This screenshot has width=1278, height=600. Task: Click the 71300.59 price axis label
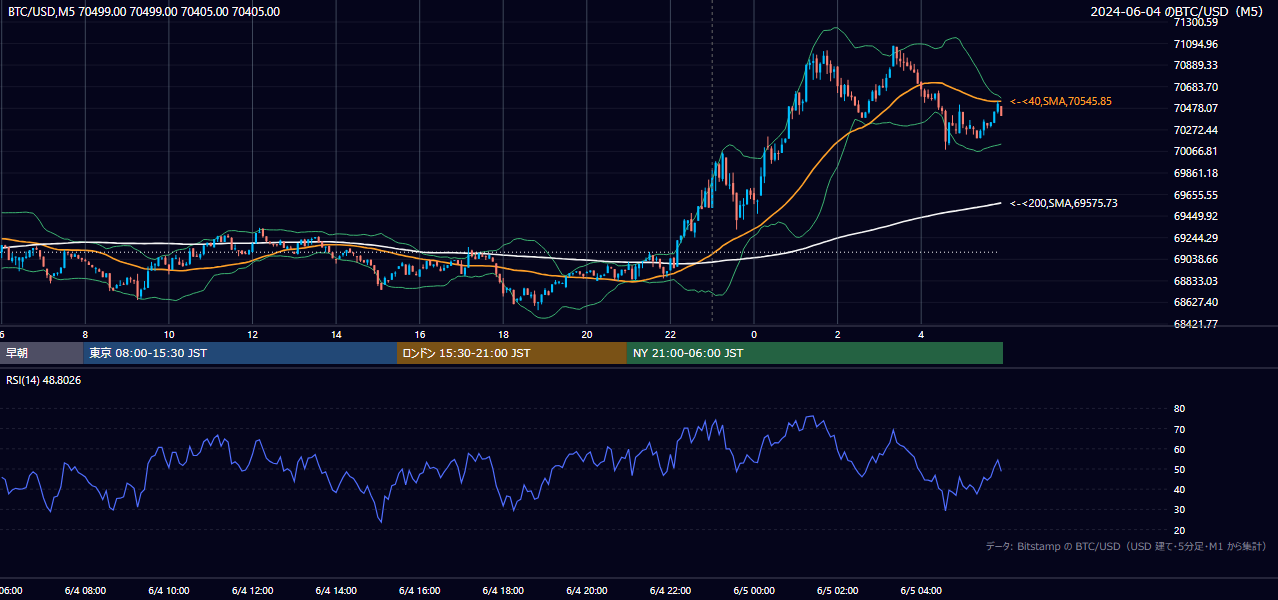pyautogui.click(x=1195, y=22)
